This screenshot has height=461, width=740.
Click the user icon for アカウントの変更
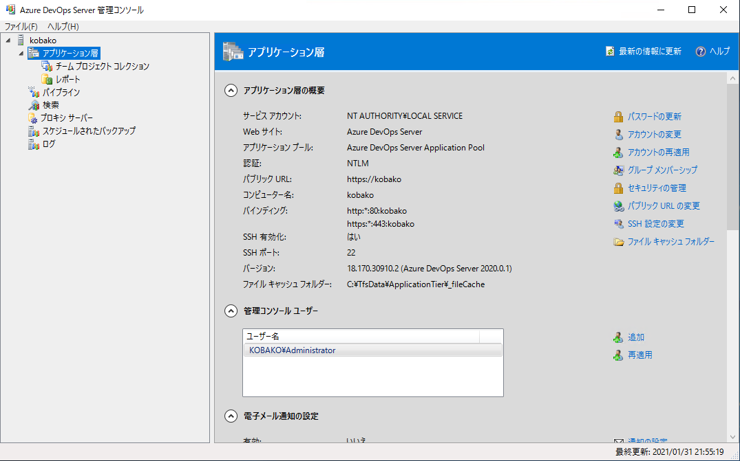coord(618,134)
